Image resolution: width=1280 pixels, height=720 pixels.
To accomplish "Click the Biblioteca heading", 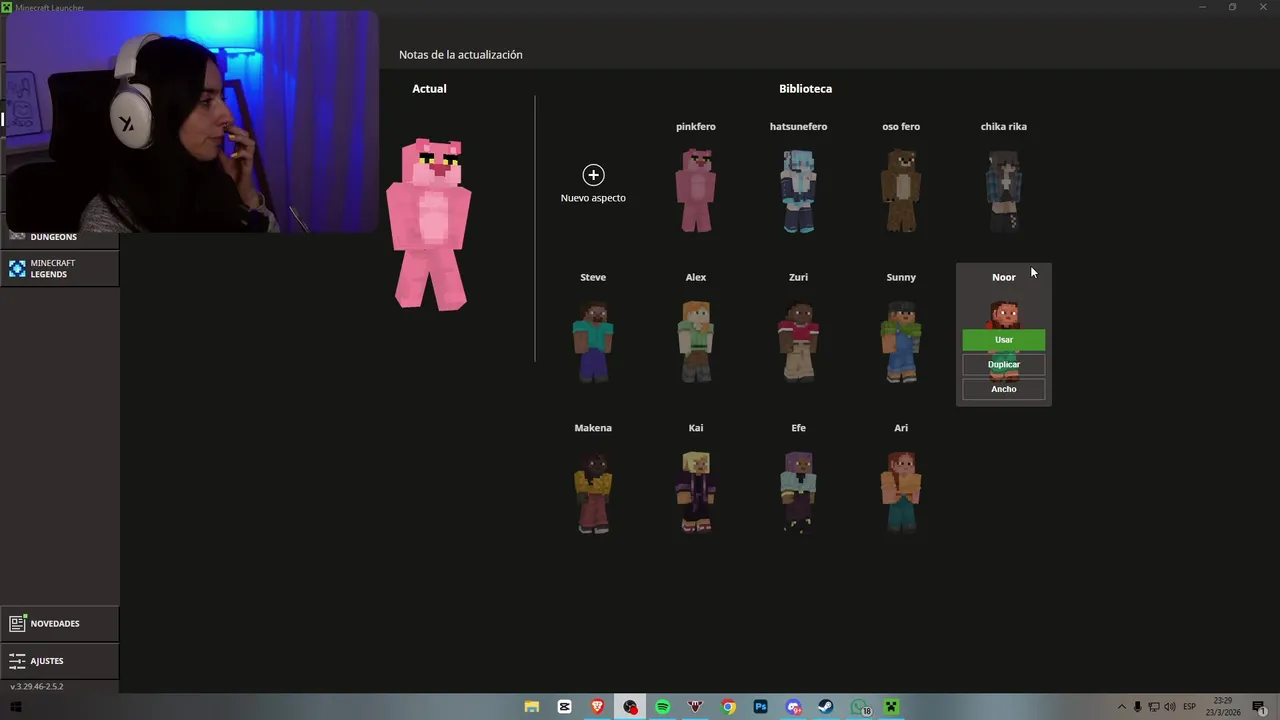I will (805, 89).
